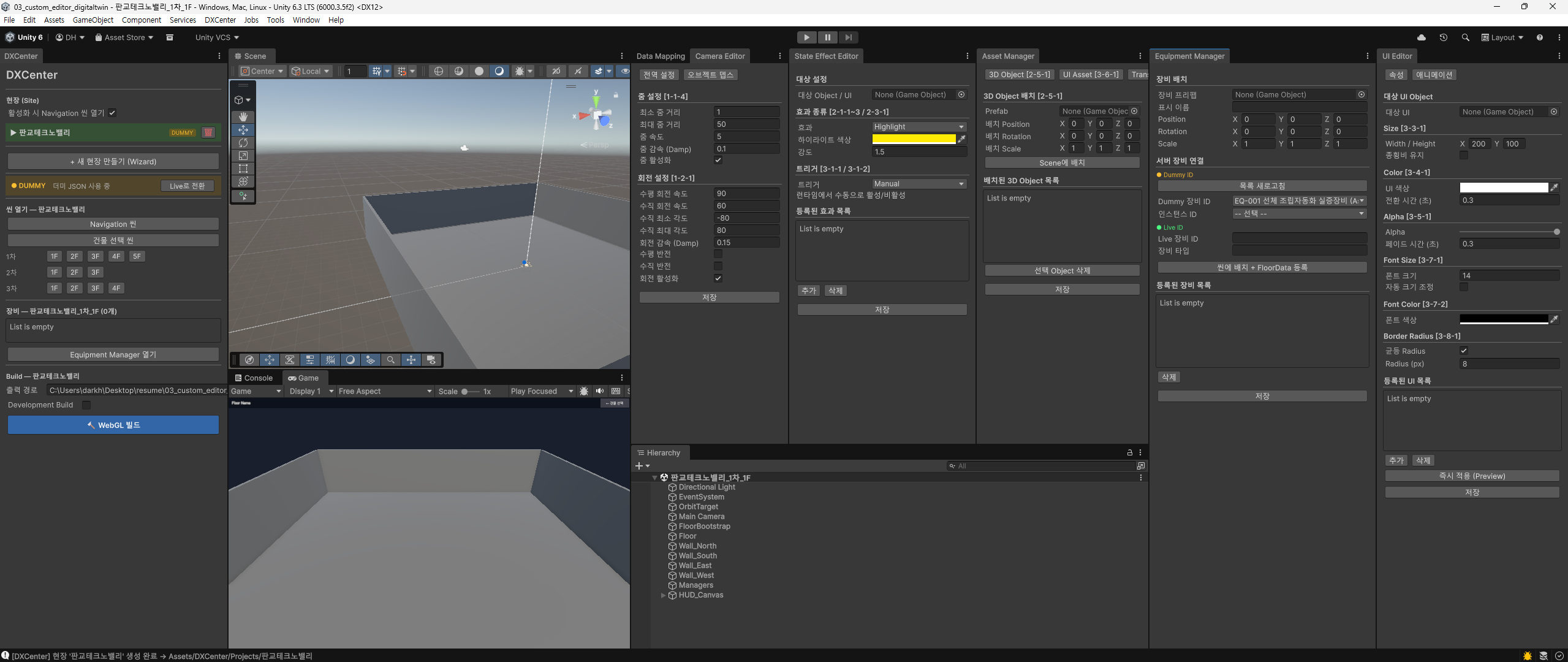Open the 효과 Highlight dropdown

point(918,126)
